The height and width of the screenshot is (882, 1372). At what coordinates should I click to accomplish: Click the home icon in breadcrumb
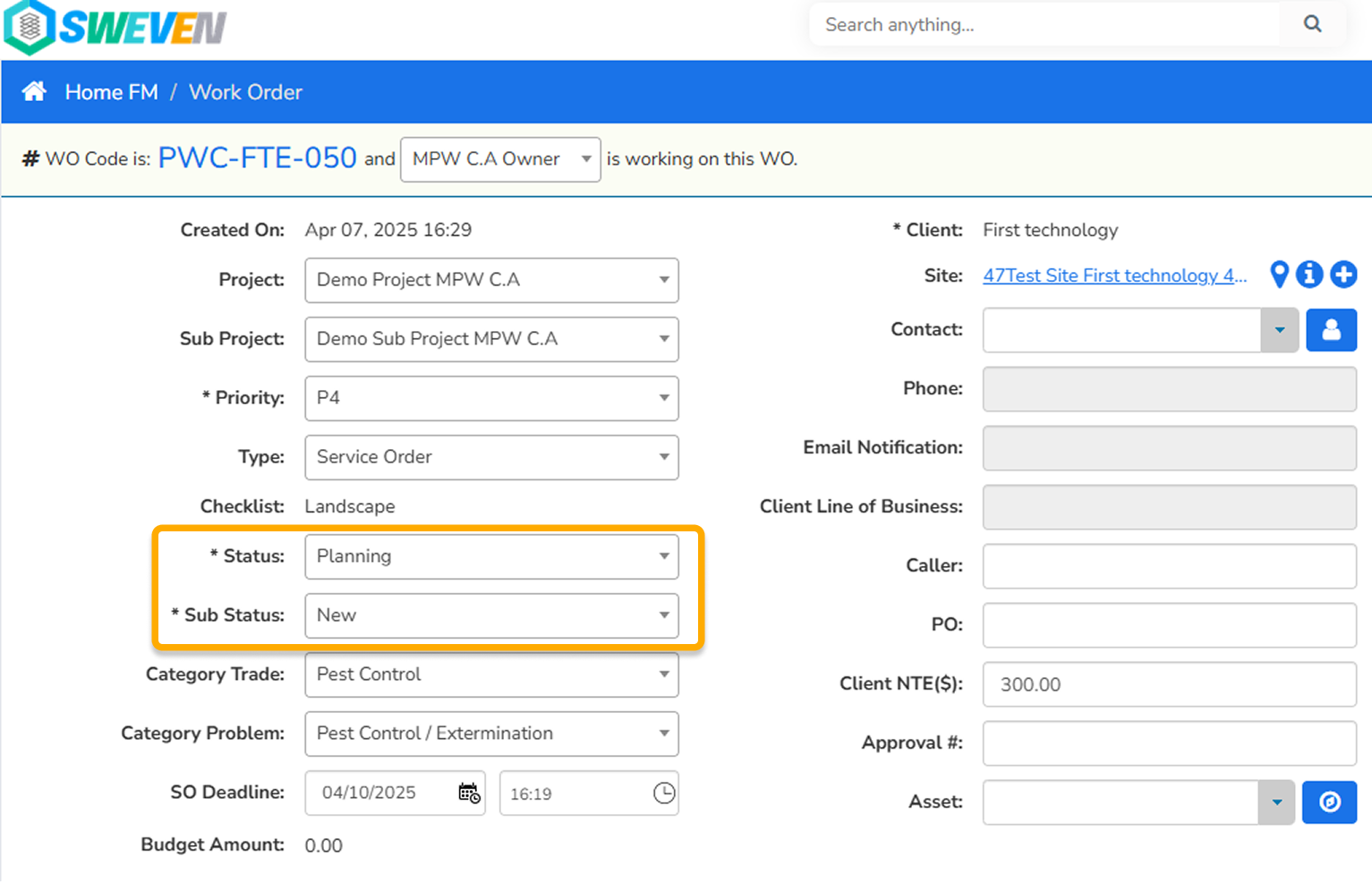(34, 91)
